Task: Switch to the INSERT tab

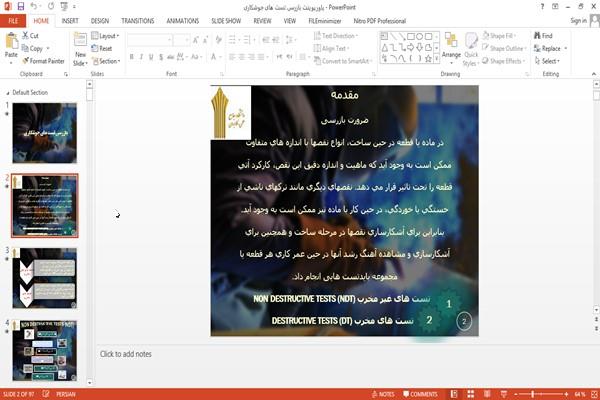Action: click(70, 21)
